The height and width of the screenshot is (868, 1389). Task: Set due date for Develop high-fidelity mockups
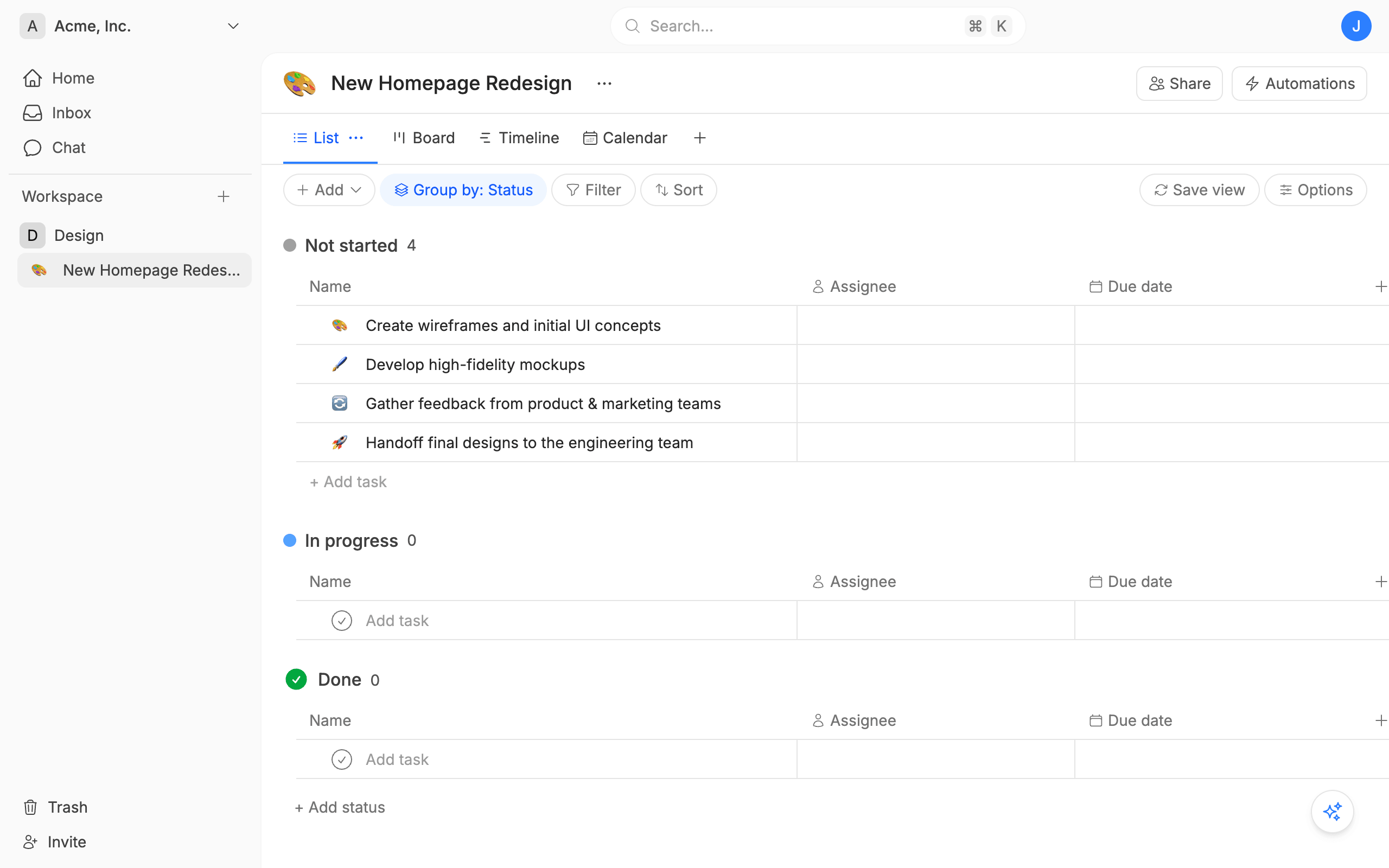pyautogui.click(x=1232, y=365)
